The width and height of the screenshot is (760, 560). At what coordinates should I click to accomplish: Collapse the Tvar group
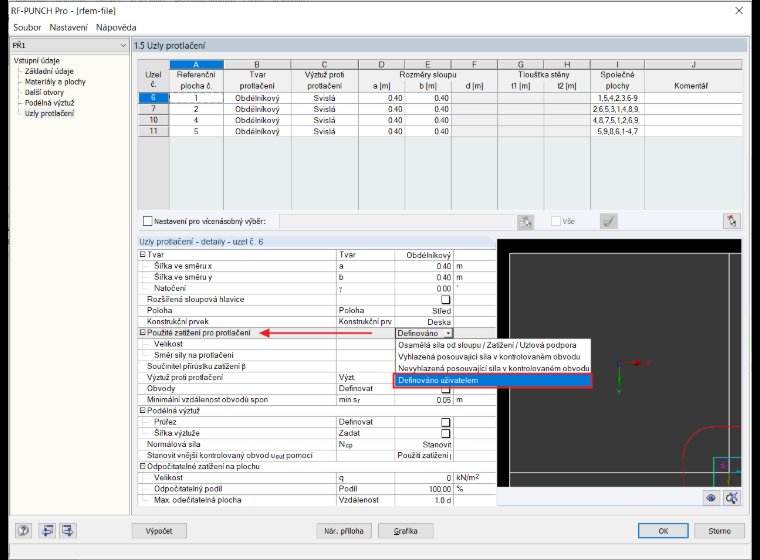(142, 255)
